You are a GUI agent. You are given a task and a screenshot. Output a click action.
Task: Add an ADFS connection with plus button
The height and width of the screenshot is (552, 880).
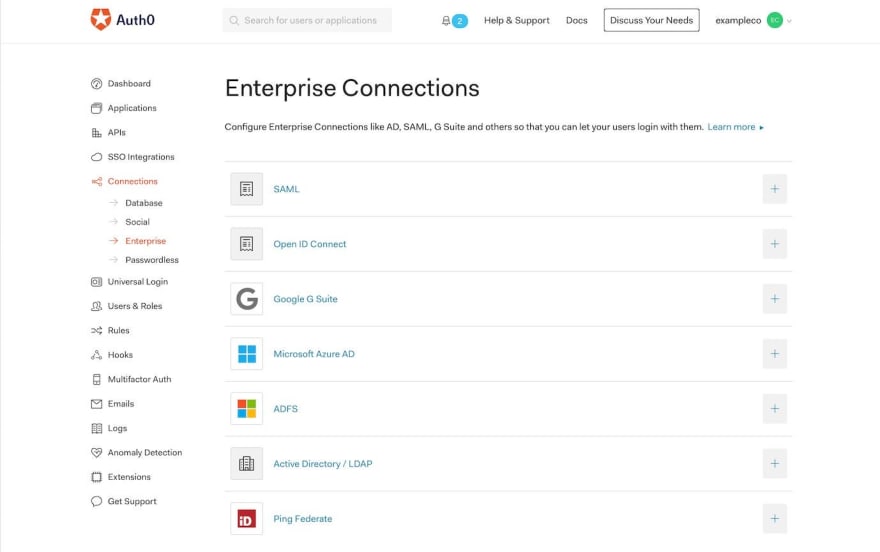coord(774,409)
